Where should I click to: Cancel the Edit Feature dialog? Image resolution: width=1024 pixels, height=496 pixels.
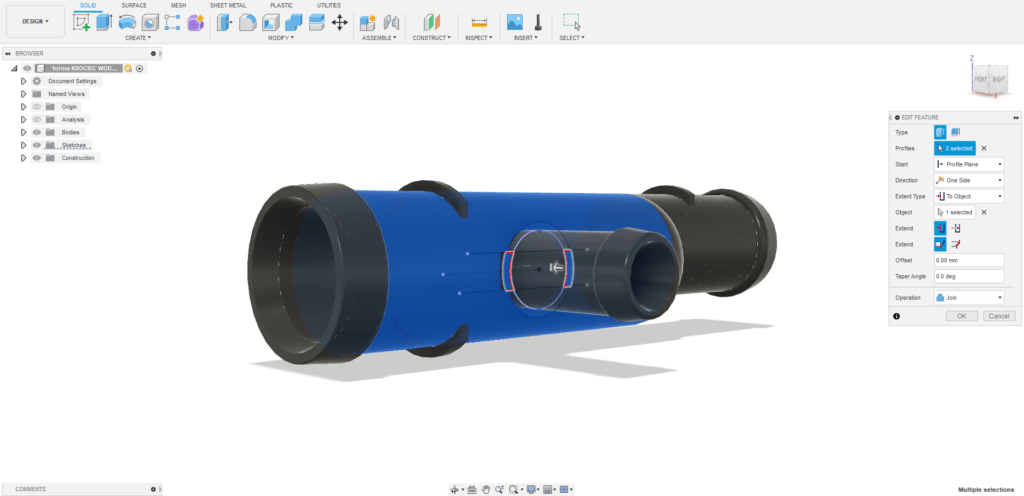tap(998, 316)
